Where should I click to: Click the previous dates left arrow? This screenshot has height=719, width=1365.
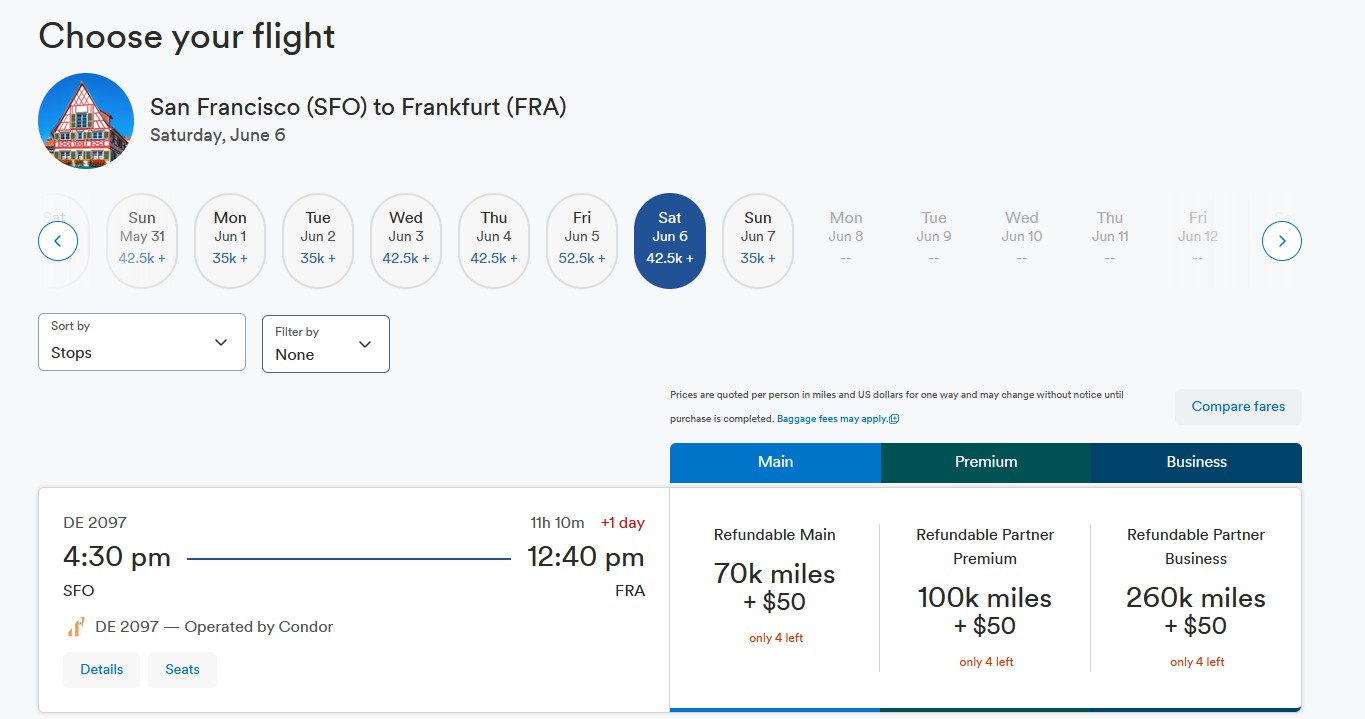[x=58, y=241]
